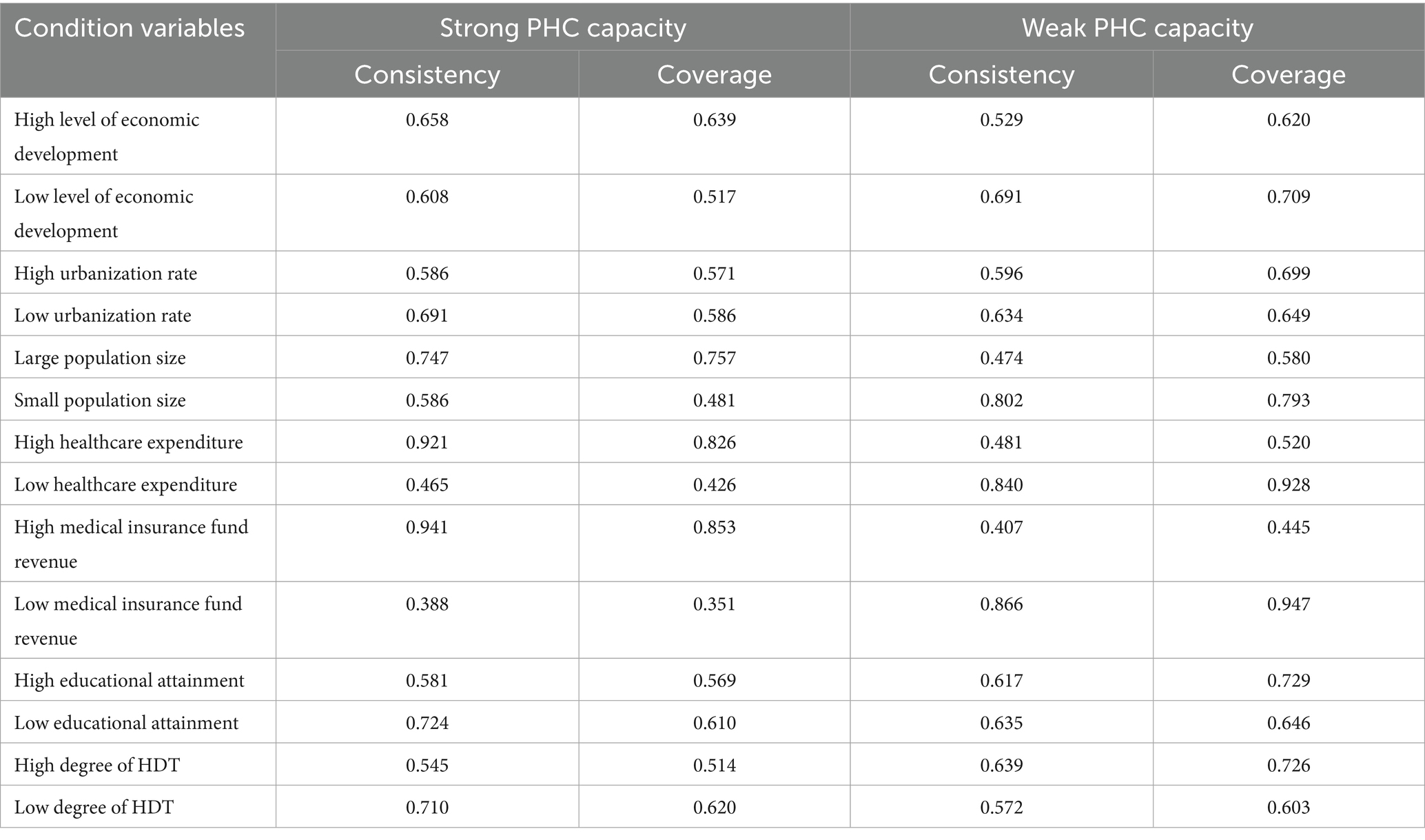Select the 'Large population size' row label
Viewport: 1425px width, 840px height.
coord(100,358)
